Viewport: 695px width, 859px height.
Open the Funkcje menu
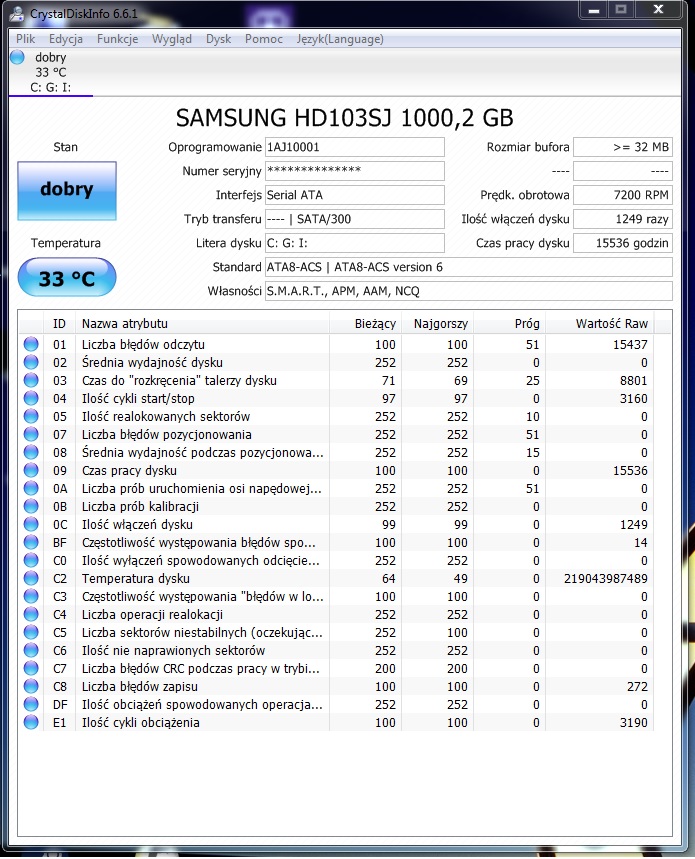117,39
